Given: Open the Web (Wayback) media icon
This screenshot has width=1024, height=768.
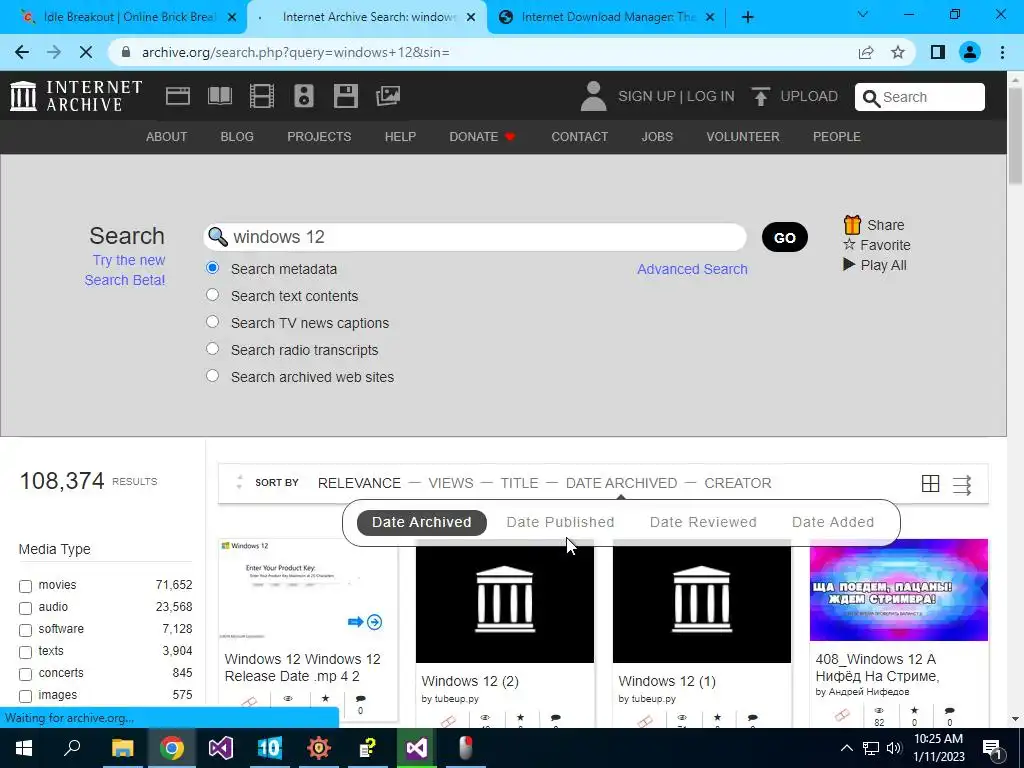Looking at the screenshot, I should (178, 96).
